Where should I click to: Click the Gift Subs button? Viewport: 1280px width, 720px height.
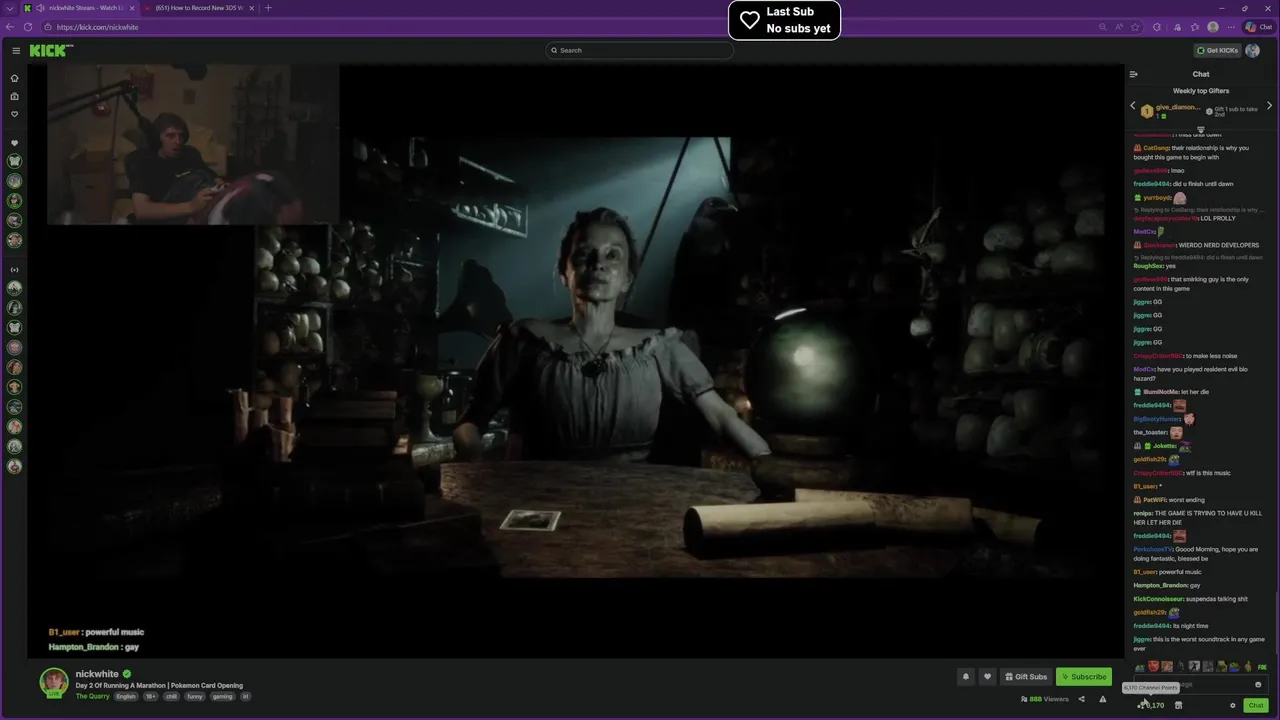[1026, 677]
